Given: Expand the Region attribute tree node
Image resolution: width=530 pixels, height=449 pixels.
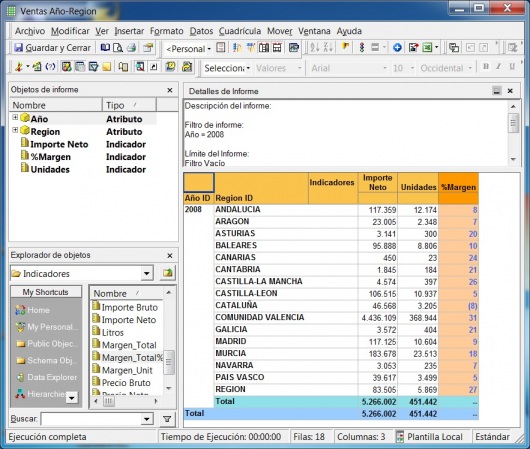Looking at the screenshot, I should [15, 130].
